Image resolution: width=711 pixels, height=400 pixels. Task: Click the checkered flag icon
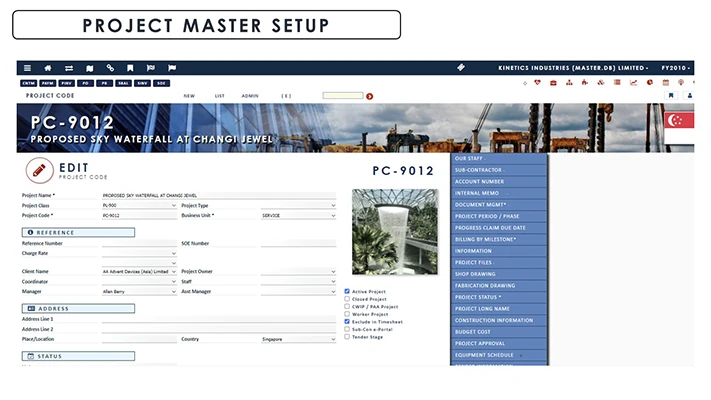[151, 68]
